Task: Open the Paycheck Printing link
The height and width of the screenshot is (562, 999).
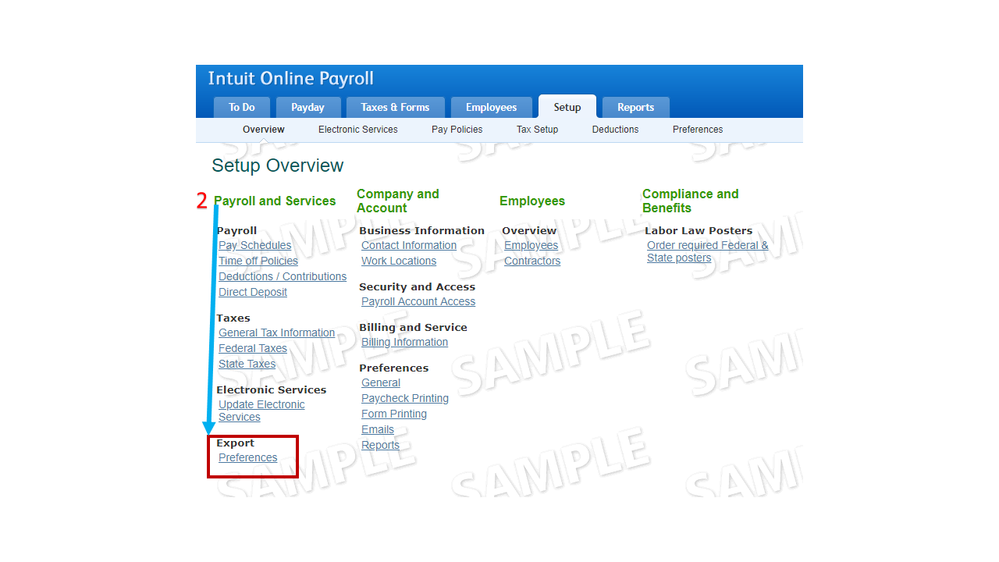Action: point(405,398)
